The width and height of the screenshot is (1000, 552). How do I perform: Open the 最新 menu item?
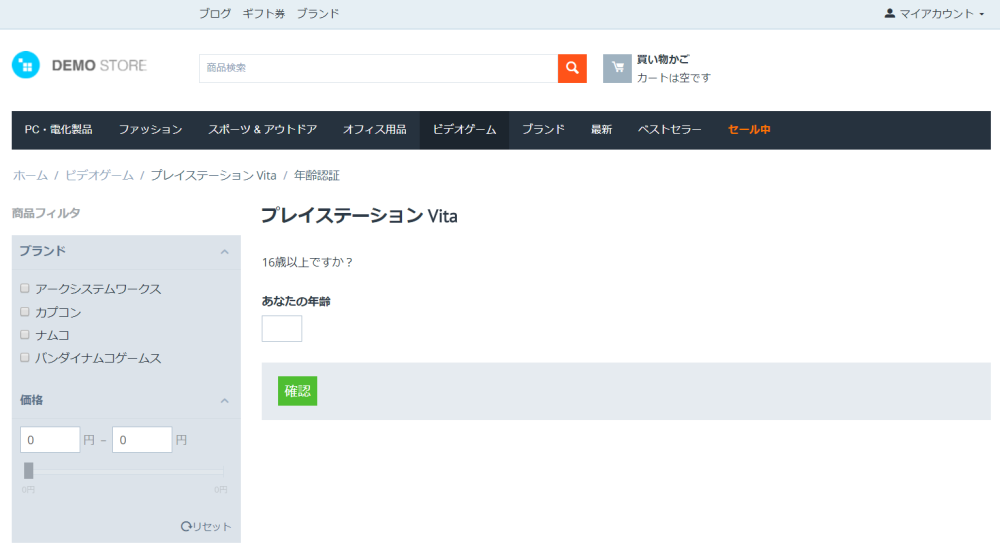(601, 130)
